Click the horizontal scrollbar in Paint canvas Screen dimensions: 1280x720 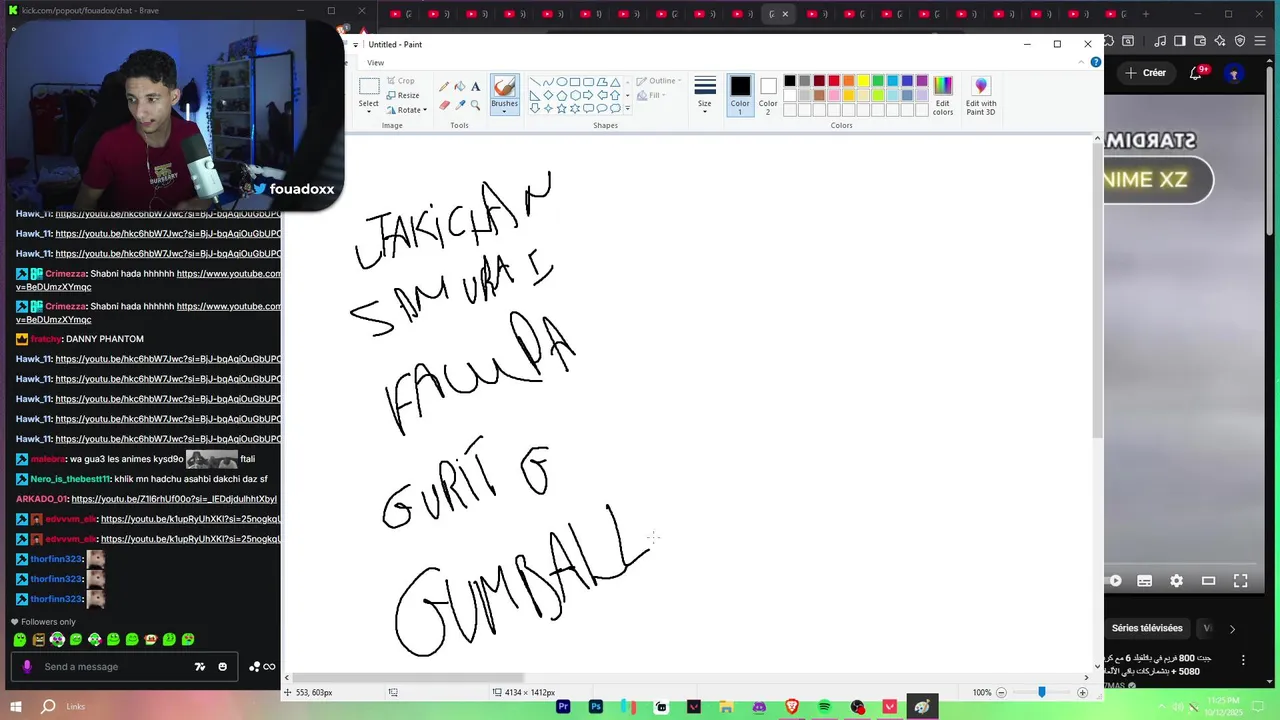408,678
